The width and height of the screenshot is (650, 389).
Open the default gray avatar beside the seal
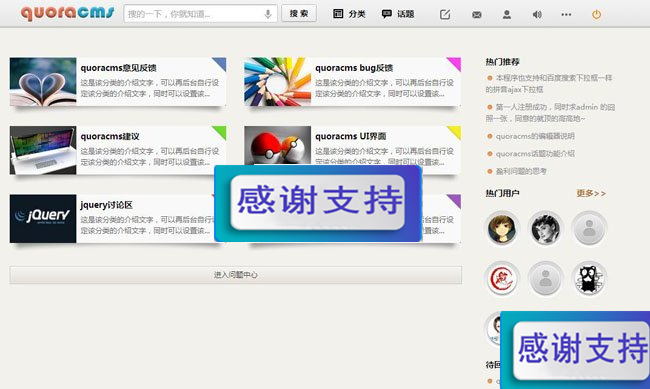(x=546, y=279)
